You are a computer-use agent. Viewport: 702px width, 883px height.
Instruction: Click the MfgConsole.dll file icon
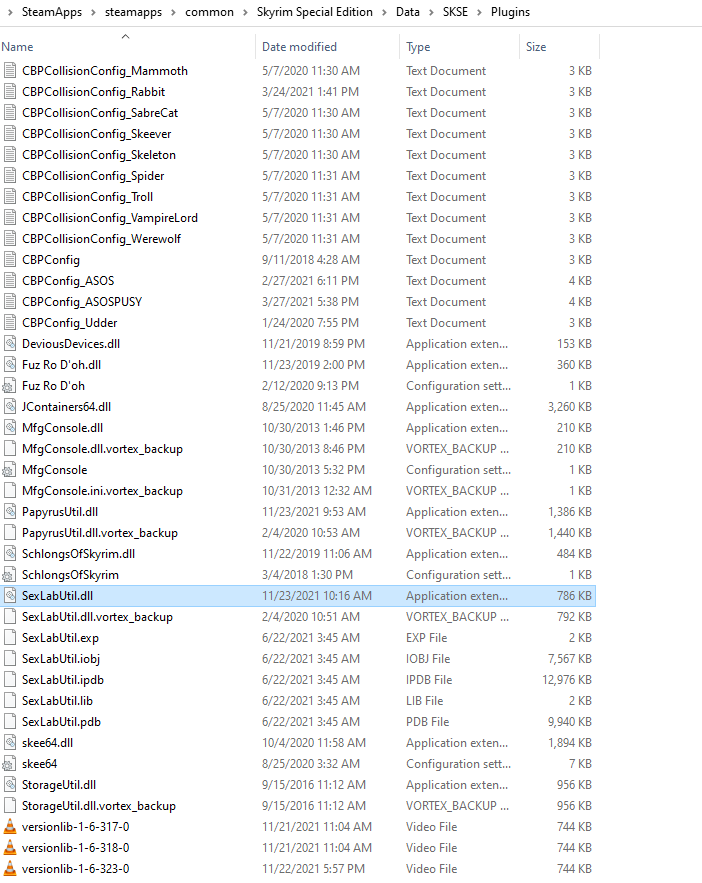tap(10, 427)
